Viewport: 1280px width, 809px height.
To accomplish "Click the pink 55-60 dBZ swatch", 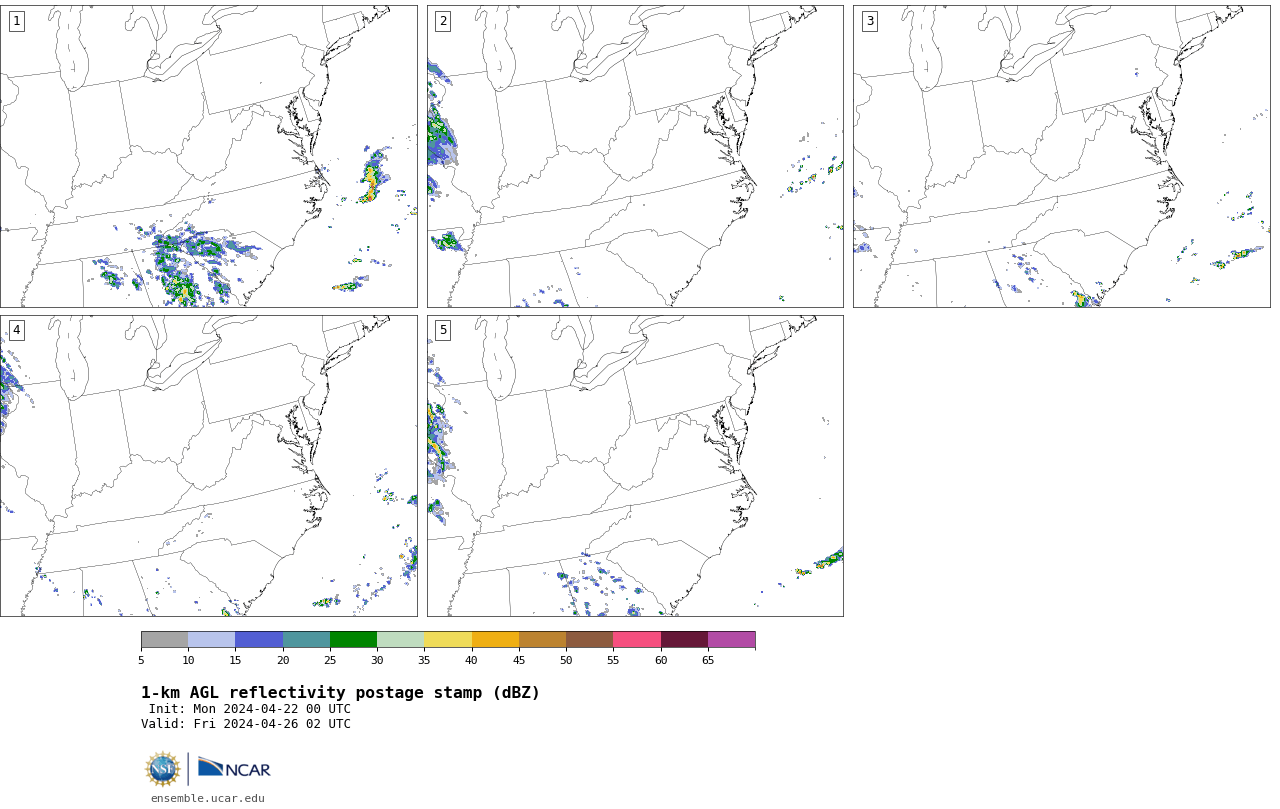I will [x=637, y=640].
